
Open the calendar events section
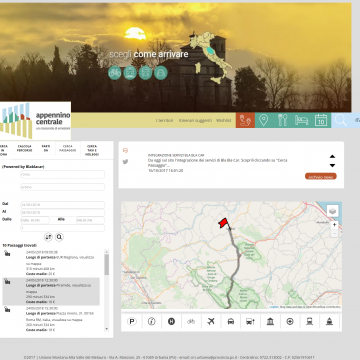click(x=321, y=120)
